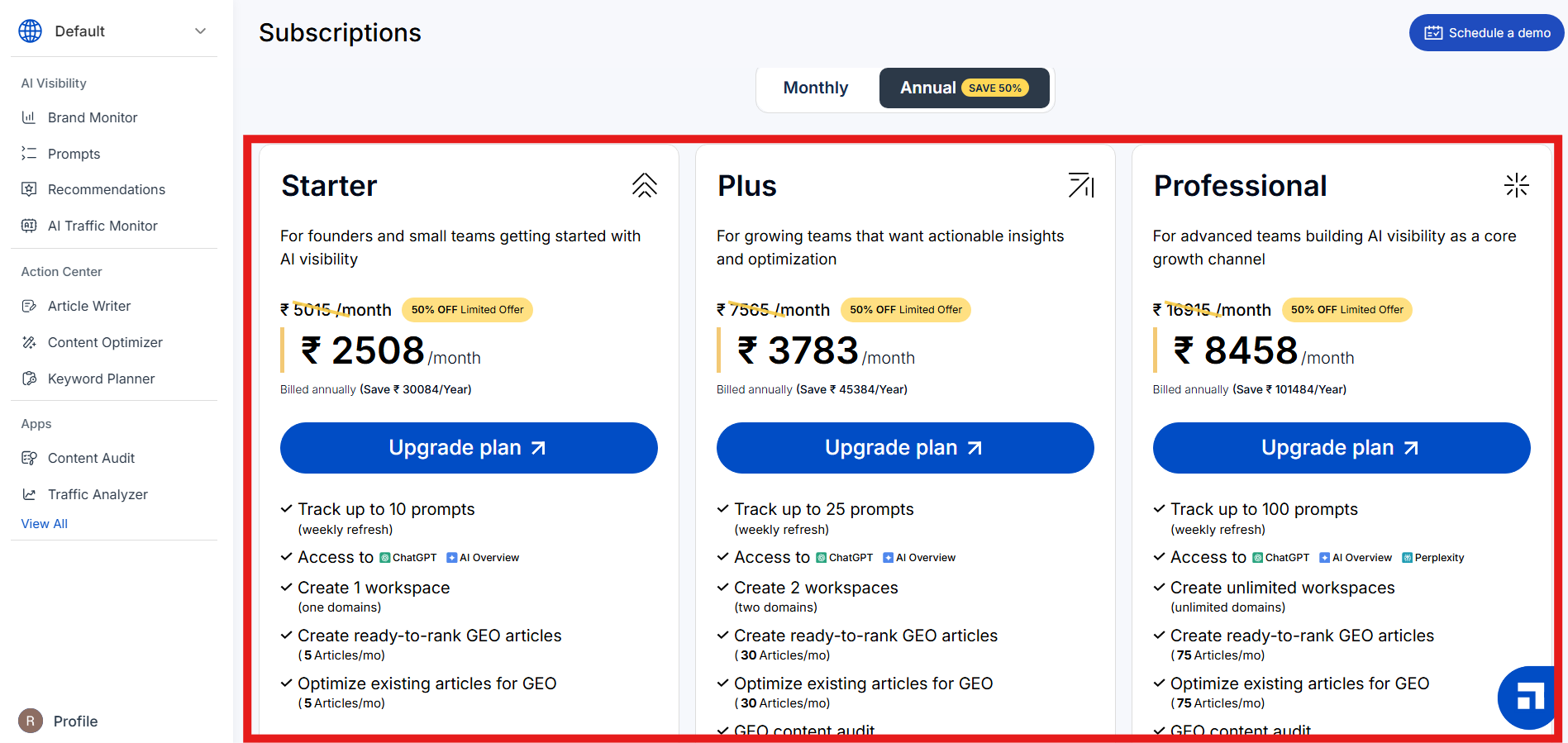The height and width of the screenshot is (743, 1568).
Task: Click Upgrade plan for Plus
Action: pos(905,448)
